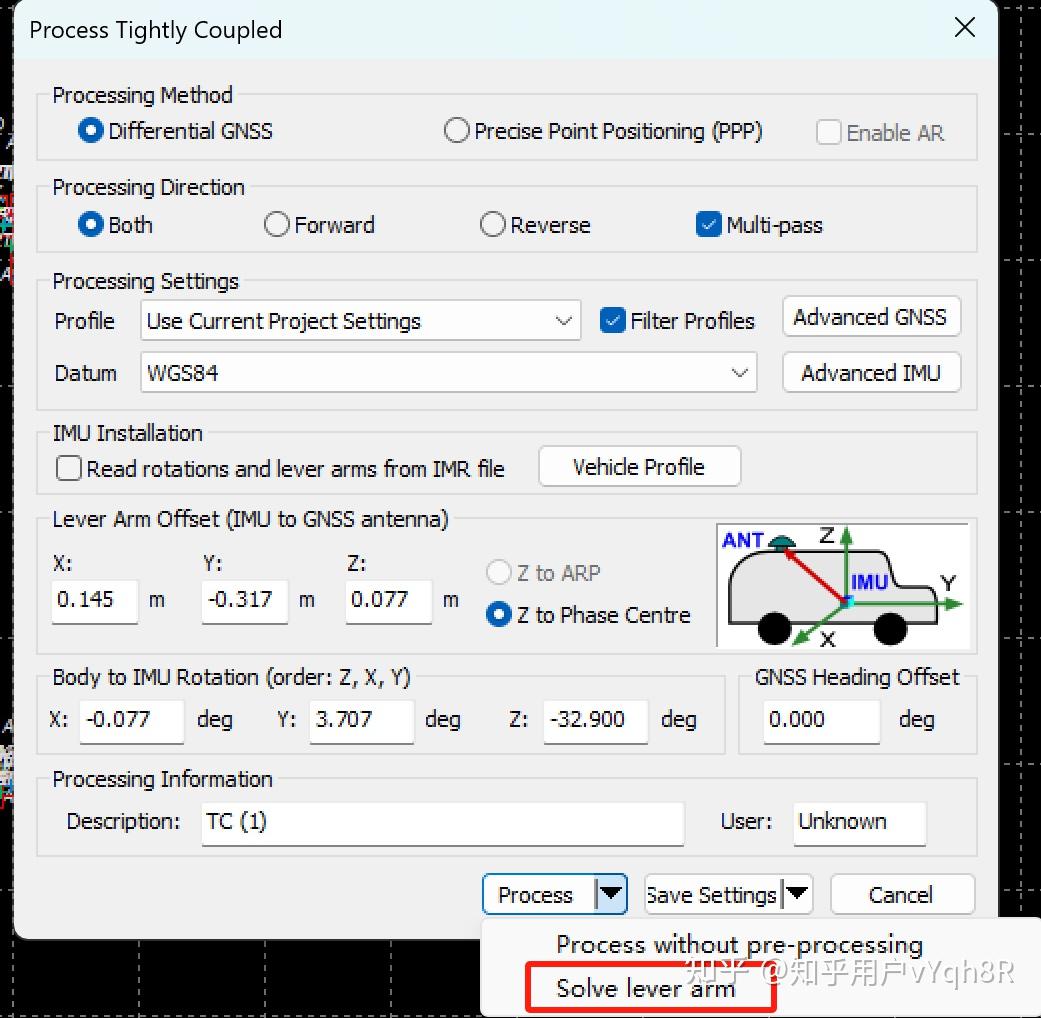Enable reading rotations from IMR file

pos(68,468)
